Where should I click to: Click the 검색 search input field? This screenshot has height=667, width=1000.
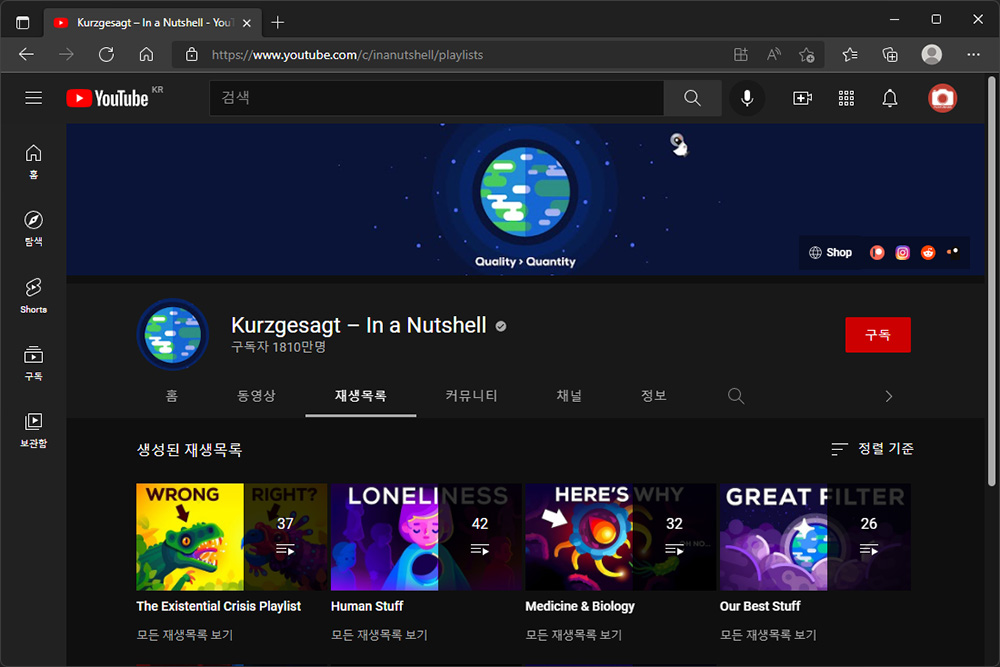(437, 98)
